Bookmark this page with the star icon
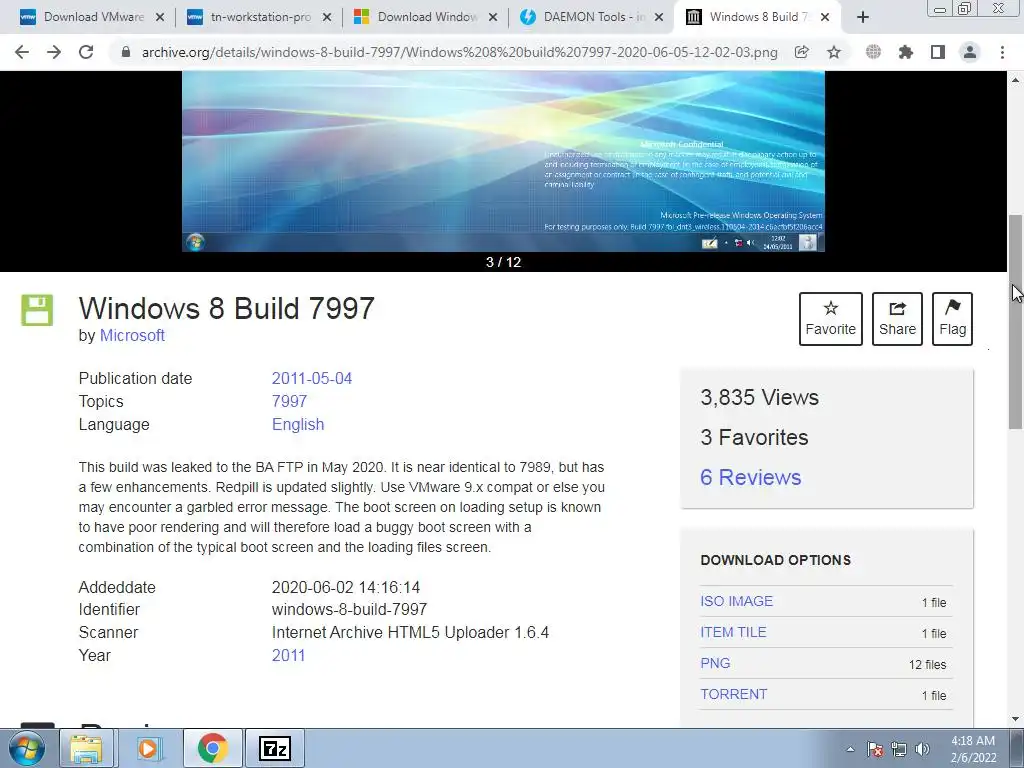 [x=834, y=52]
